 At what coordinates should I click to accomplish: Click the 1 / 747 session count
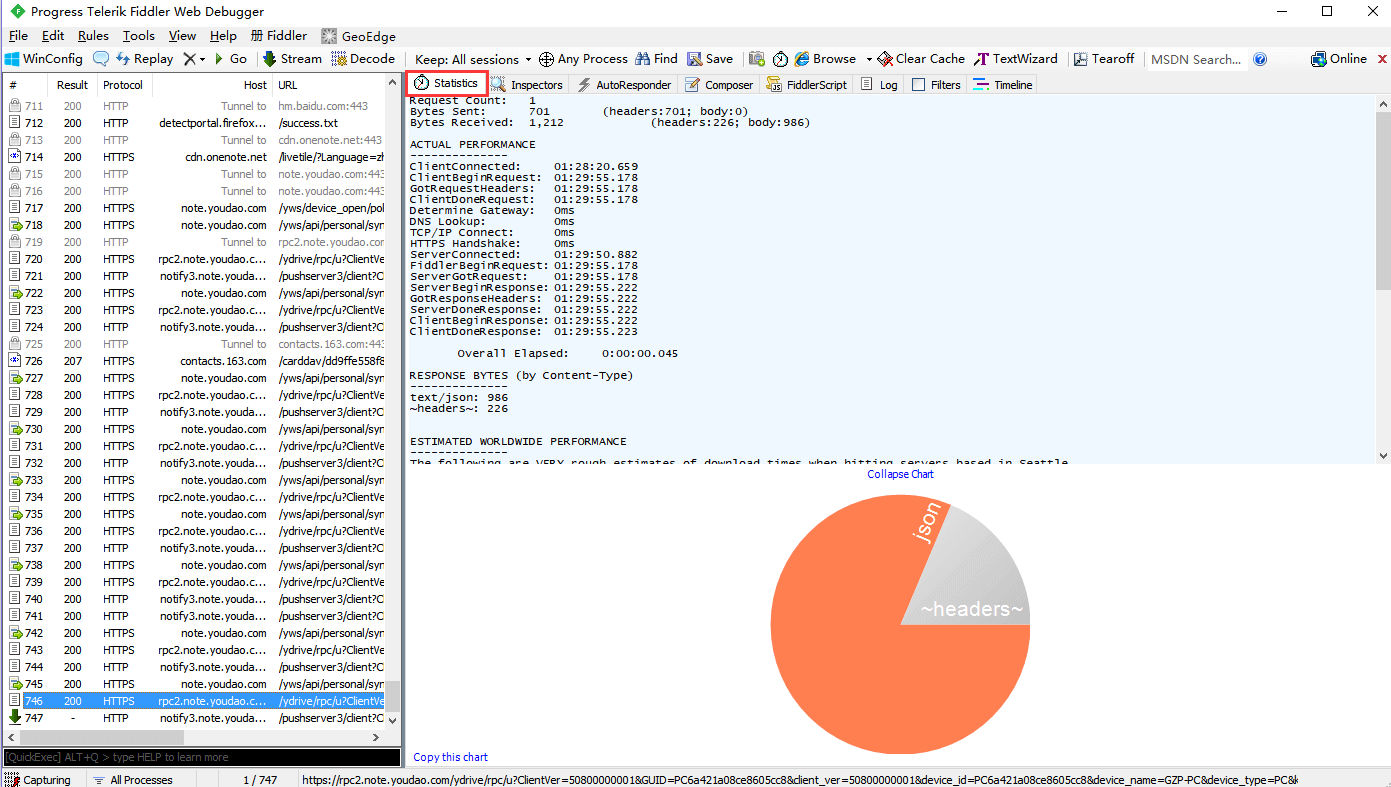[x=260, y=779]
